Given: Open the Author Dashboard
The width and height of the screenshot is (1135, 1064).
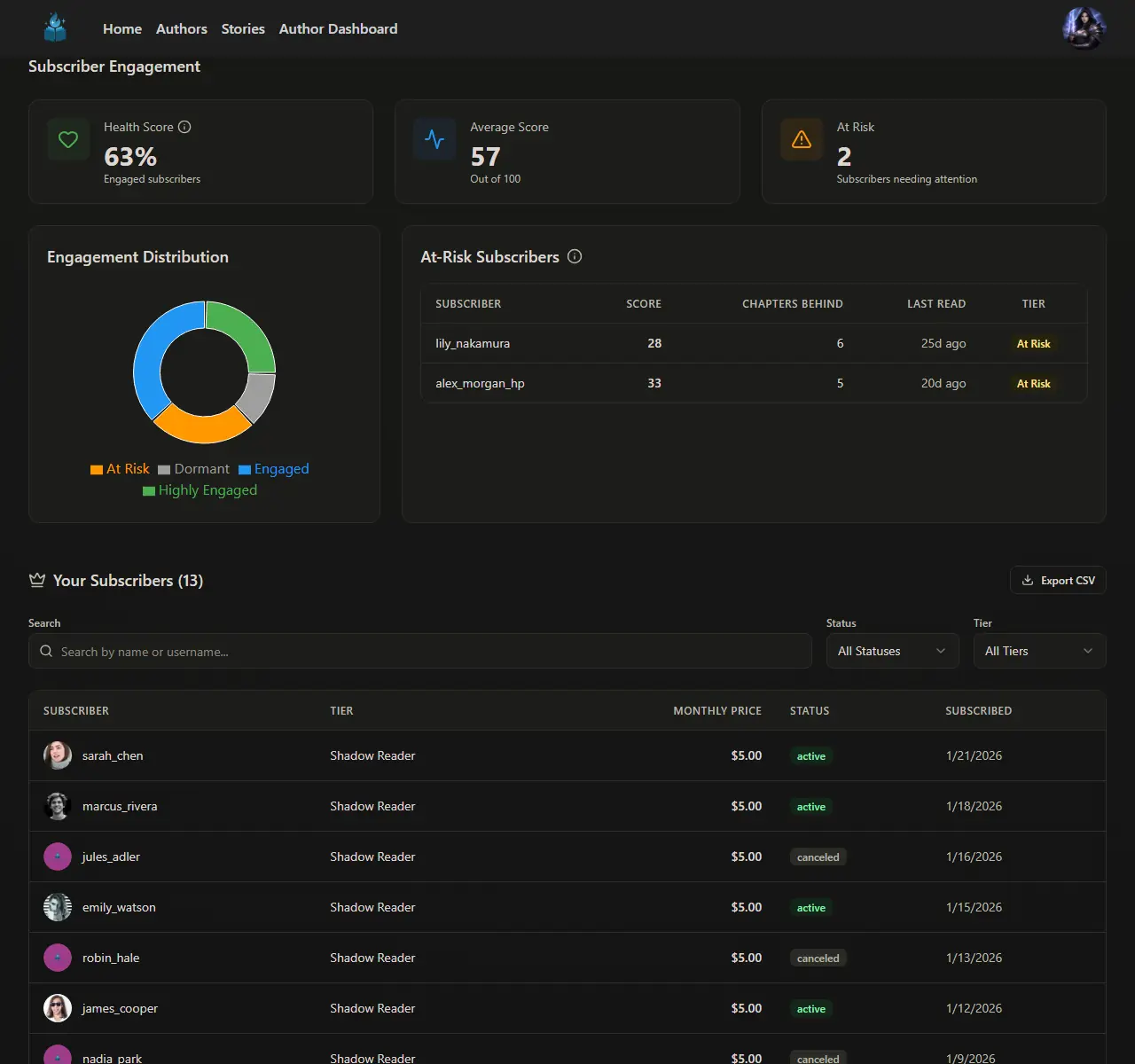Looking at the screenshot, I should [x=338, y=28].
